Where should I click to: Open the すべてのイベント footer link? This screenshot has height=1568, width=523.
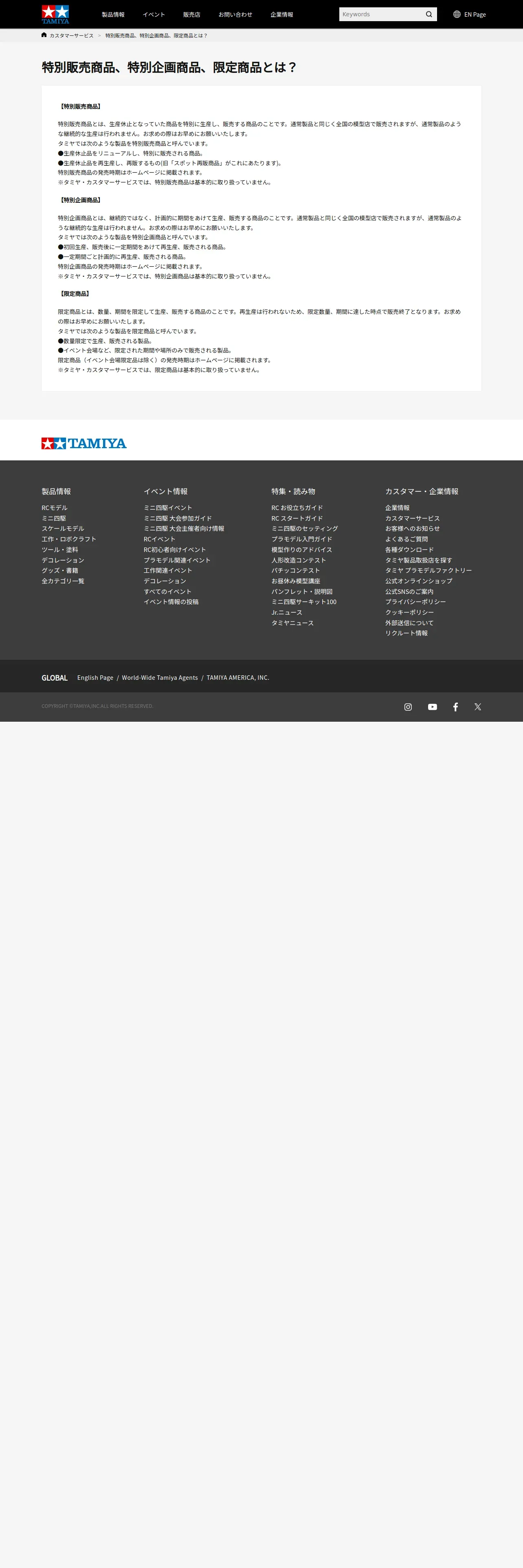[x=167, y=591]
